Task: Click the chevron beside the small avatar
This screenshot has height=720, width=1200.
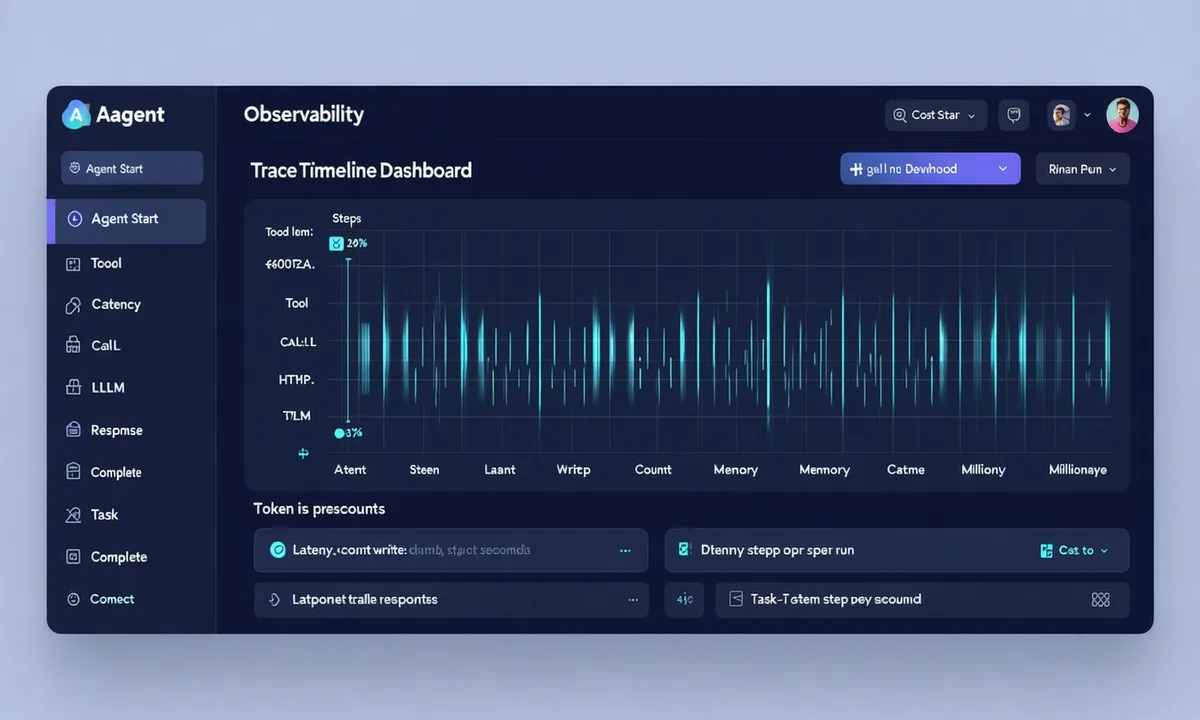Action: [x=1088, y=116]
